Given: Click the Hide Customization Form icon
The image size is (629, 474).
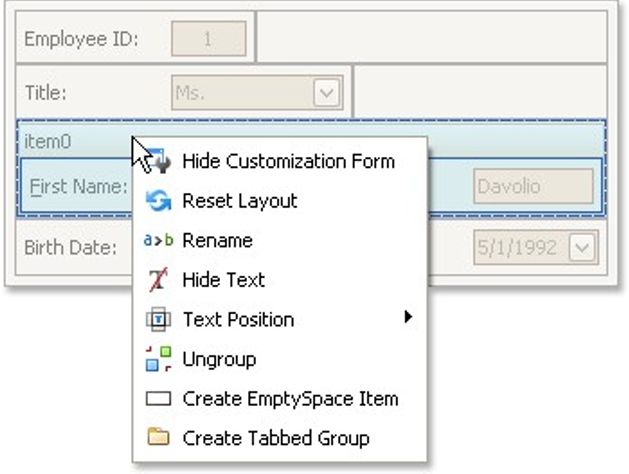Looking at the screenshot, I should (159, 161).
